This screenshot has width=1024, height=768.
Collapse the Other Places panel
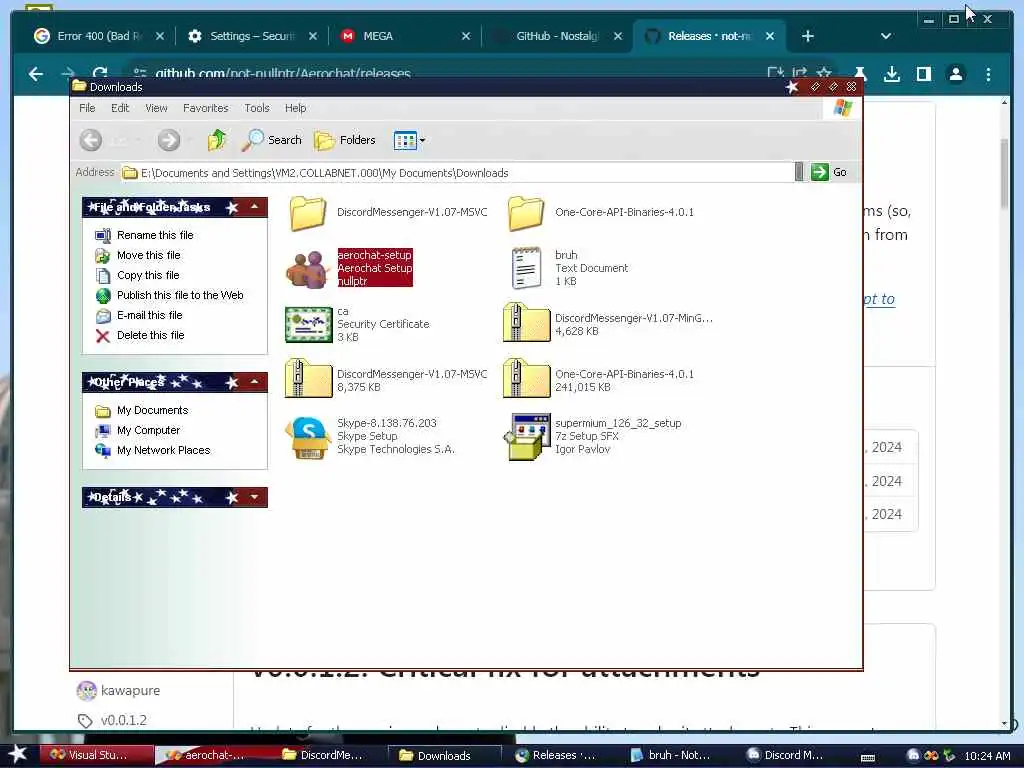point(254,382)
